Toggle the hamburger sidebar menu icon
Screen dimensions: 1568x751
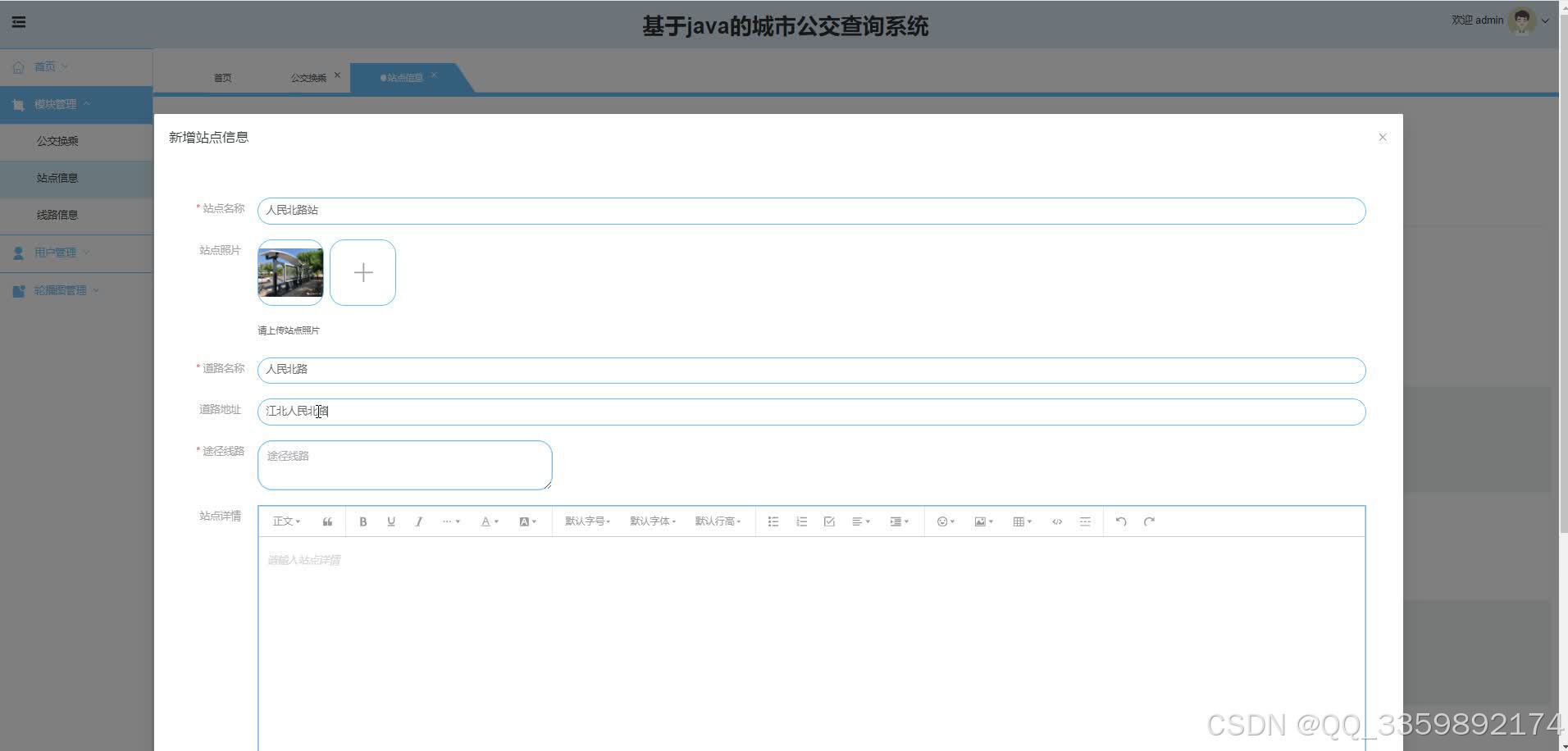[19, 22]
